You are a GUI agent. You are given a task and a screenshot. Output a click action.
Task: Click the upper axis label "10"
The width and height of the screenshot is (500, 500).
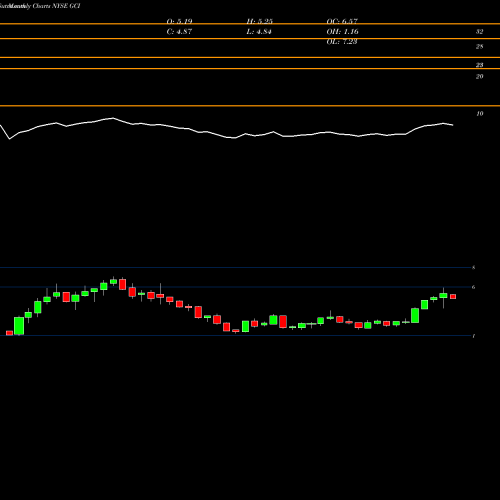point(479,114)
